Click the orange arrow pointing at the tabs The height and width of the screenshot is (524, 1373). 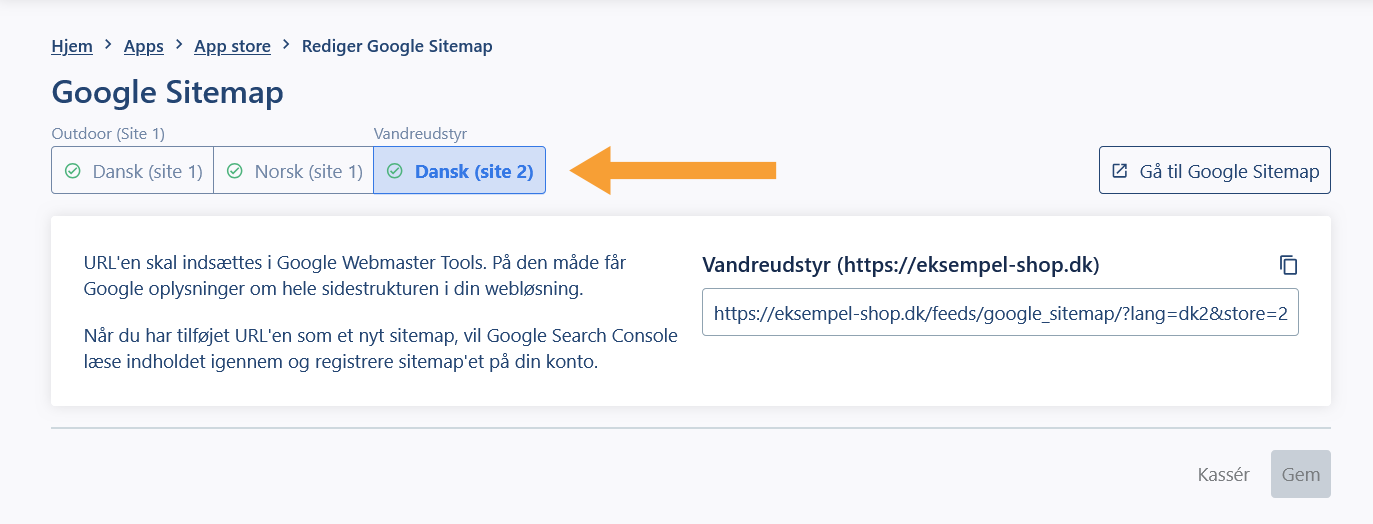click(674, 171)
